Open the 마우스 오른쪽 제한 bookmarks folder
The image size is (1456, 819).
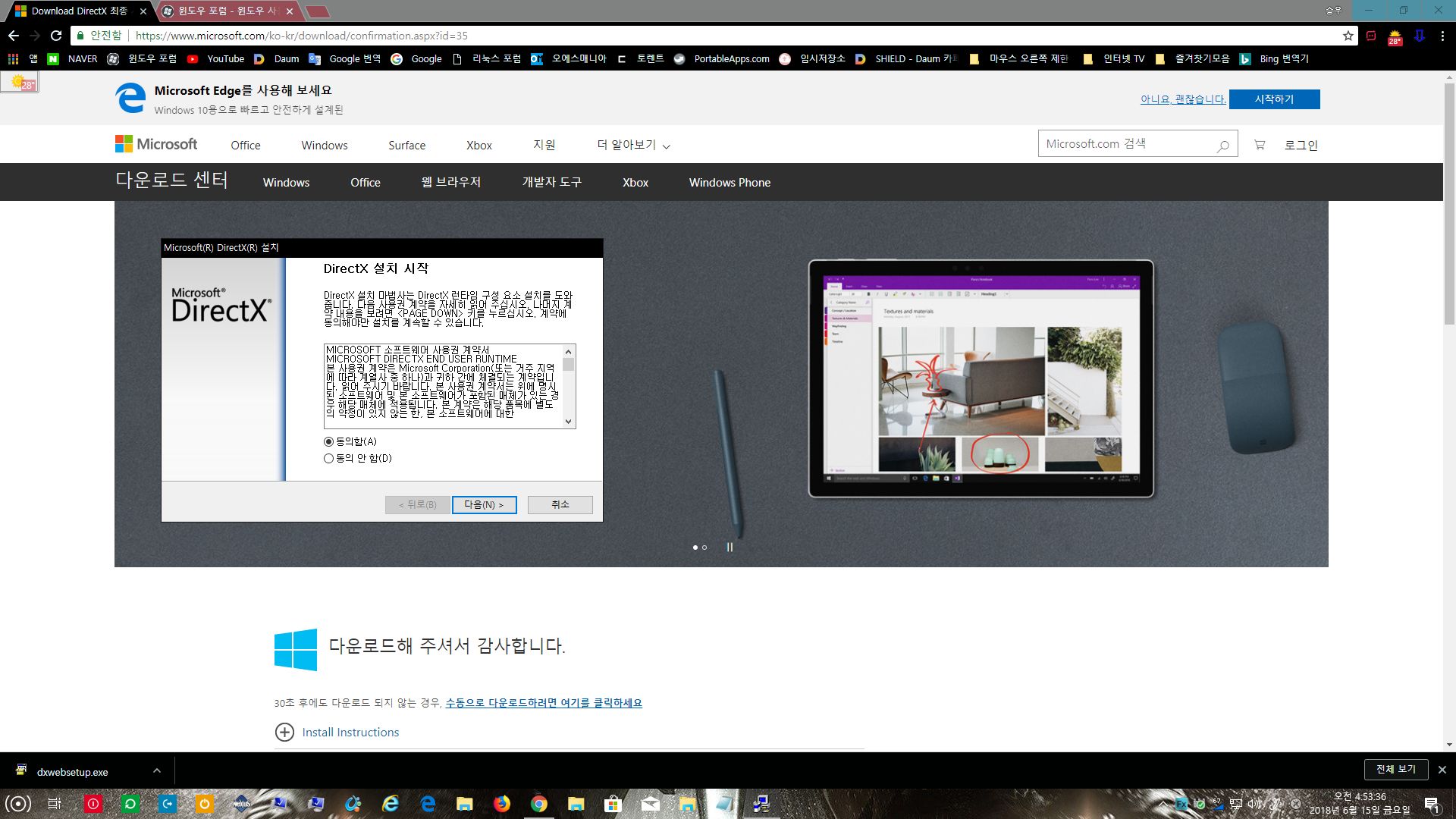coord(1019,58)
